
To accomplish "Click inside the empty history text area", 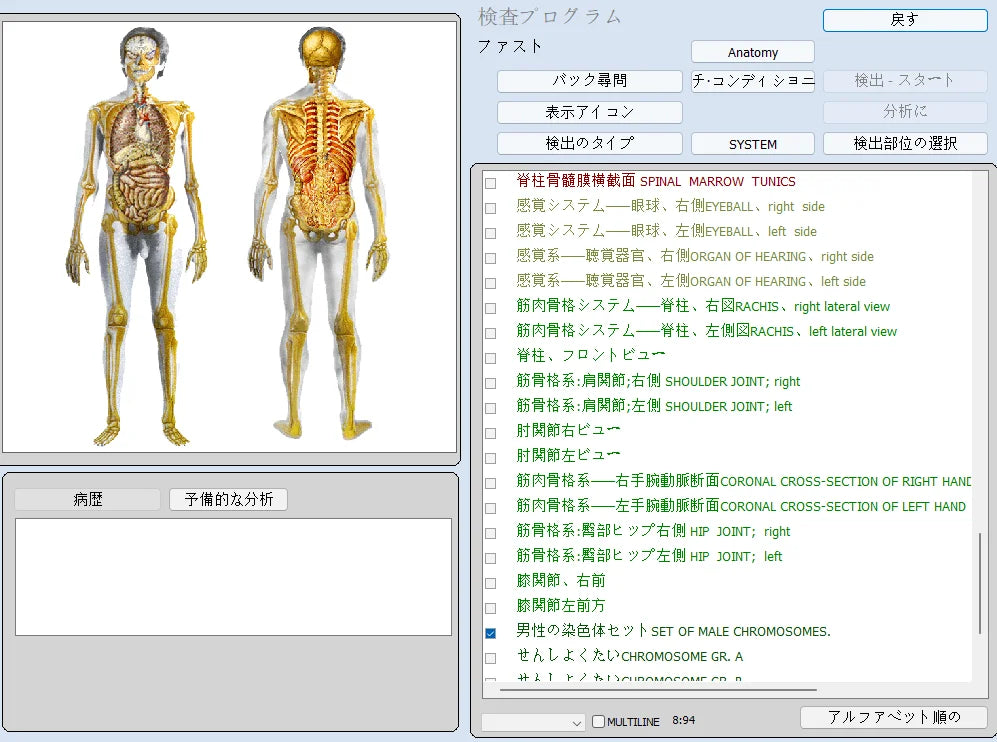I will coord(233,576).
